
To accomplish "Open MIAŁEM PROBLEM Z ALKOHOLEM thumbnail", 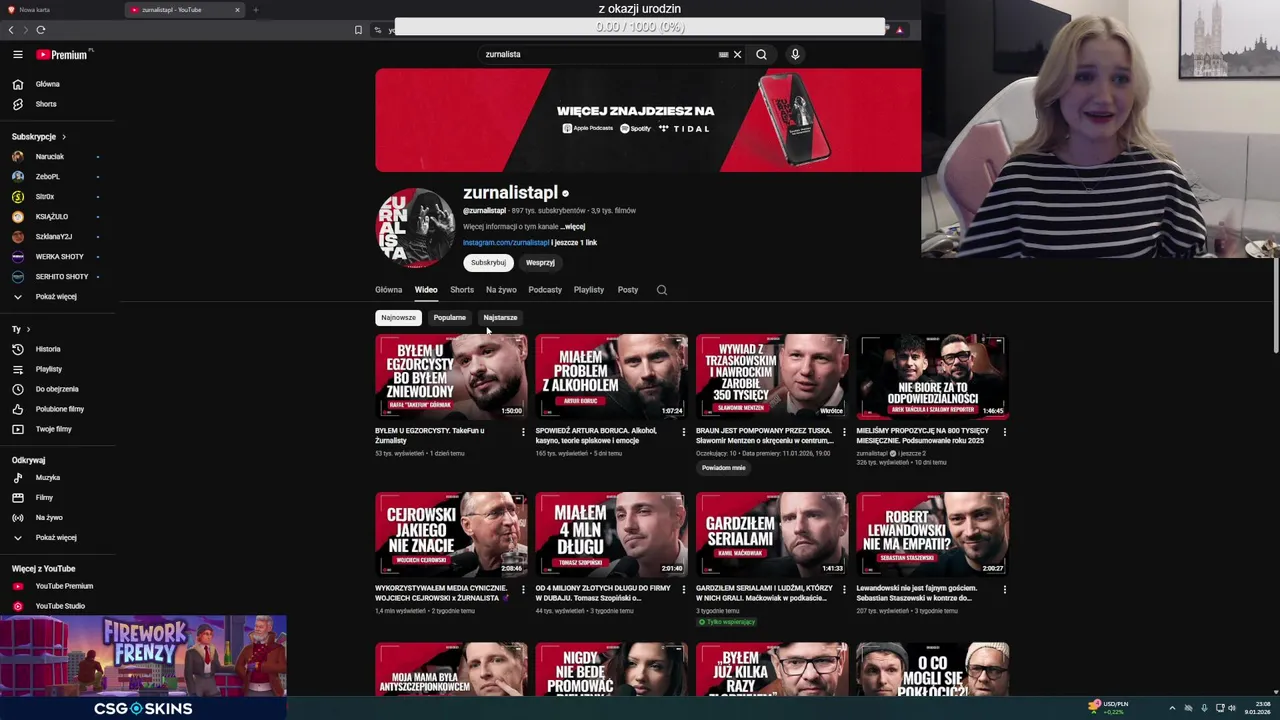I will (x=611, y=377).
